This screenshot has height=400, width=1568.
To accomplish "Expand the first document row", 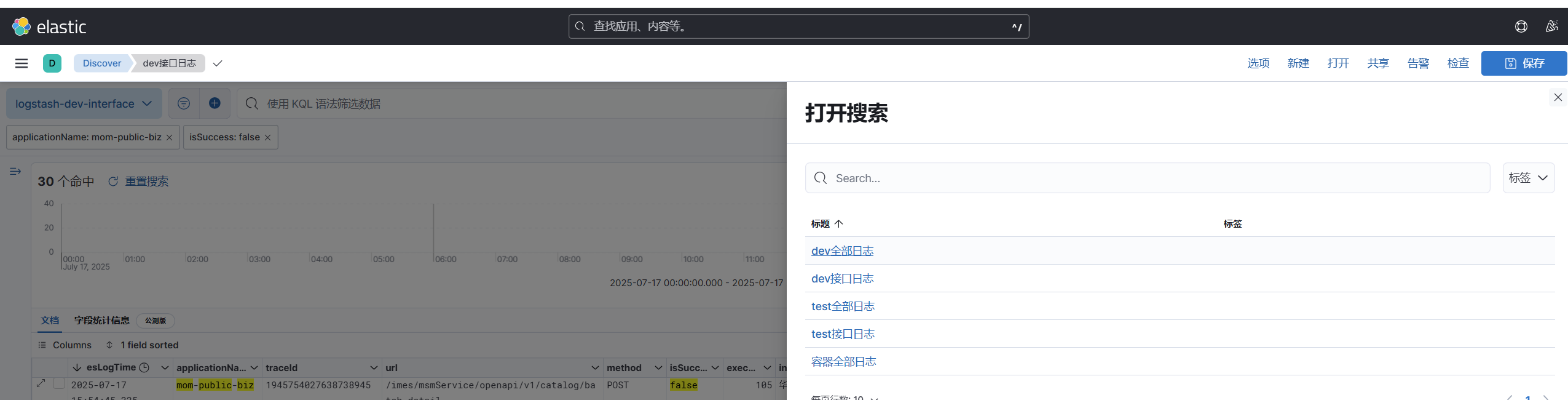I will pos(41,383).
